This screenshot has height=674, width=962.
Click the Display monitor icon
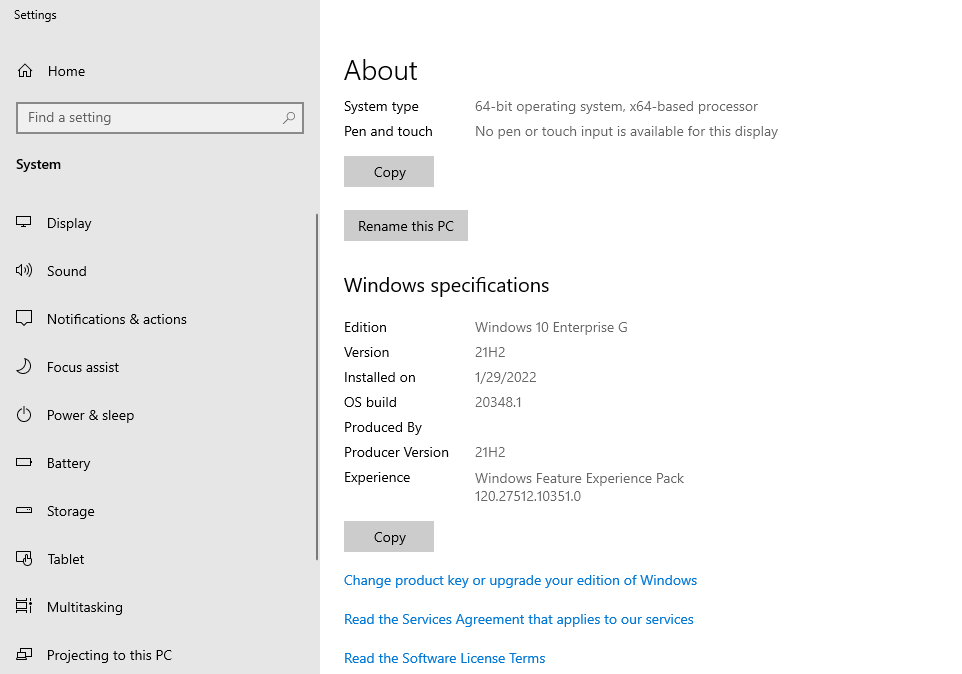click(24, 223)
